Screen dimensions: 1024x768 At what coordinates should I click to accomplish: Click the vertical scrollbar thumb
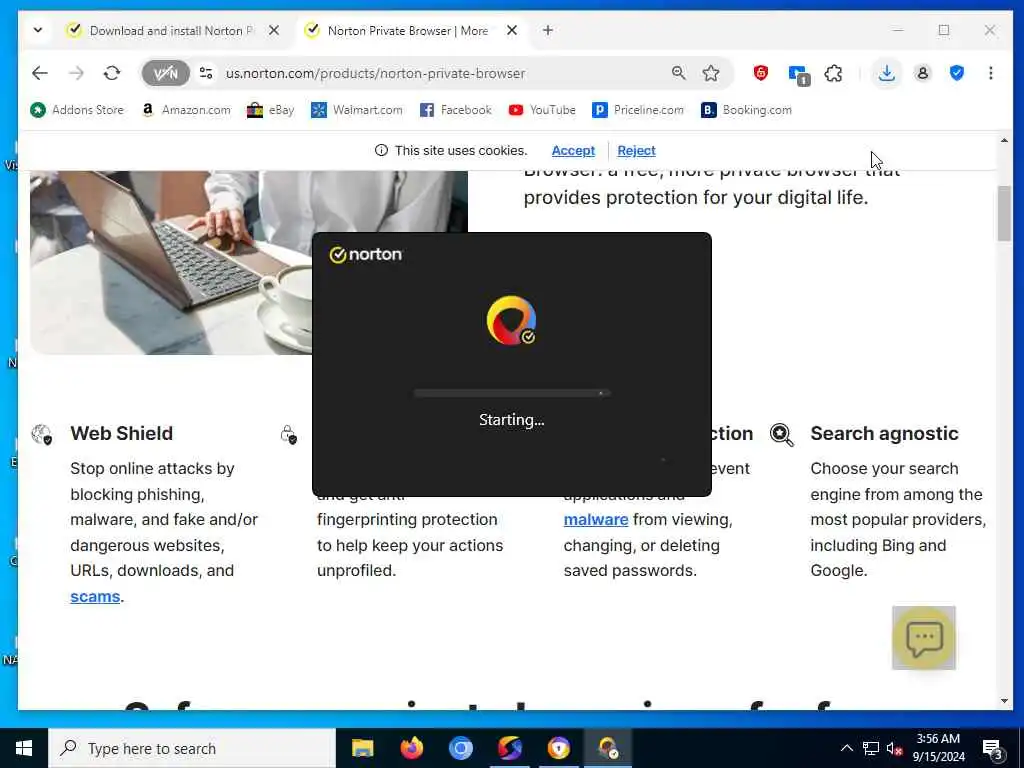click(x=1004, y=214)
